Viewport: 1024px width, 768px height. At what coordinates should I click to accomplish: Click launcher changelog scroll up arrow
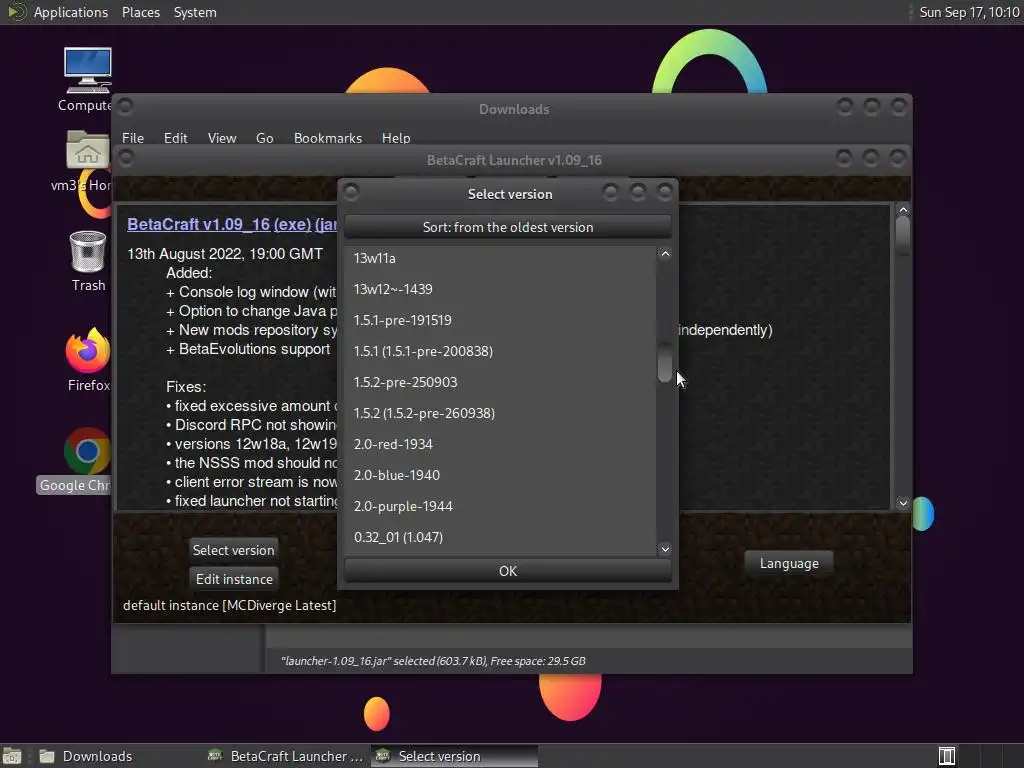point(903,210)
